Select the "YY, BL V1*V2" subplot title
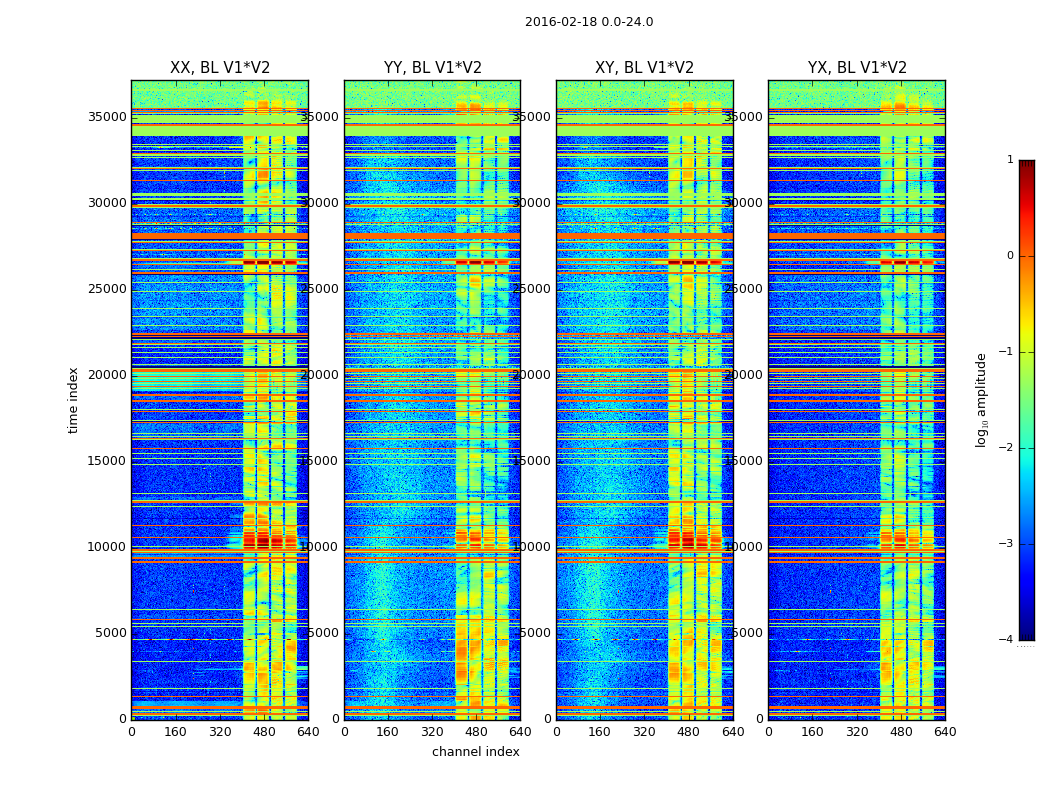The image size is (1050, 800). [x=432, y=68]
